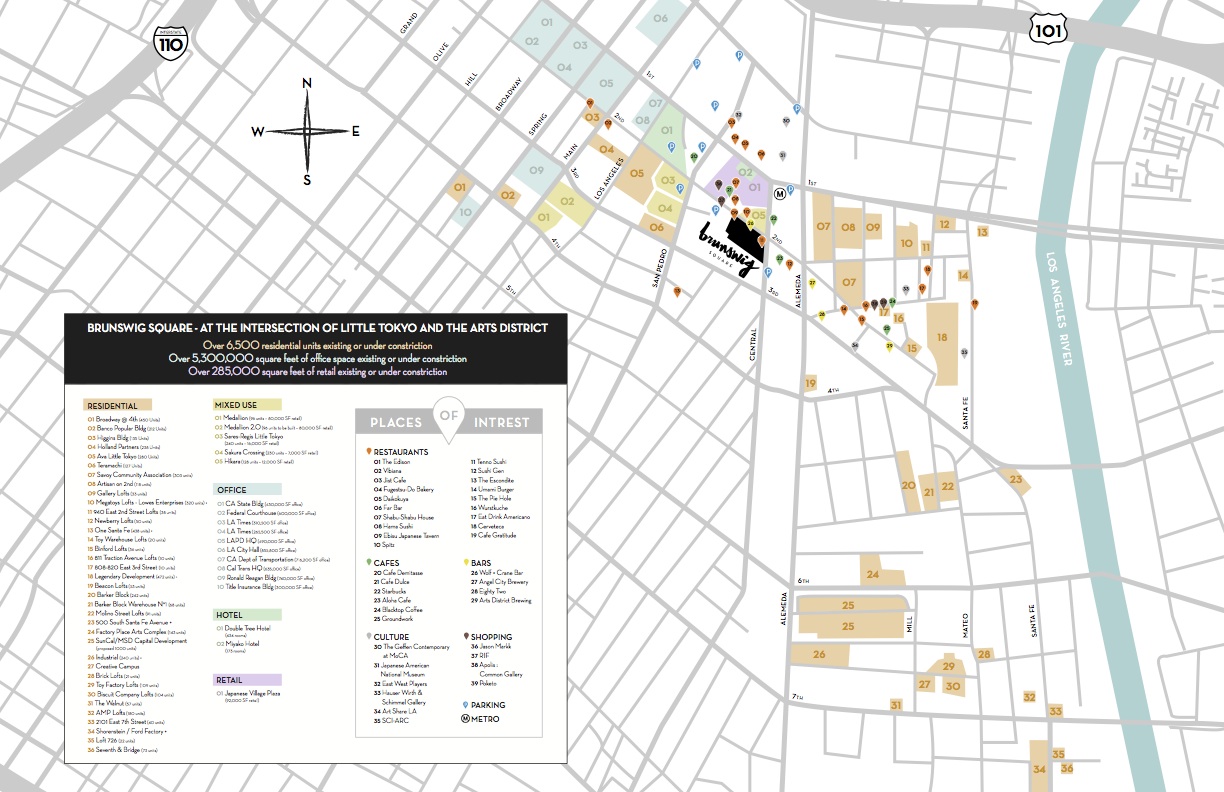Click the 'BROADWAY' street label
The width and height of the screenshot is (1224, 792).
[508, 92]
